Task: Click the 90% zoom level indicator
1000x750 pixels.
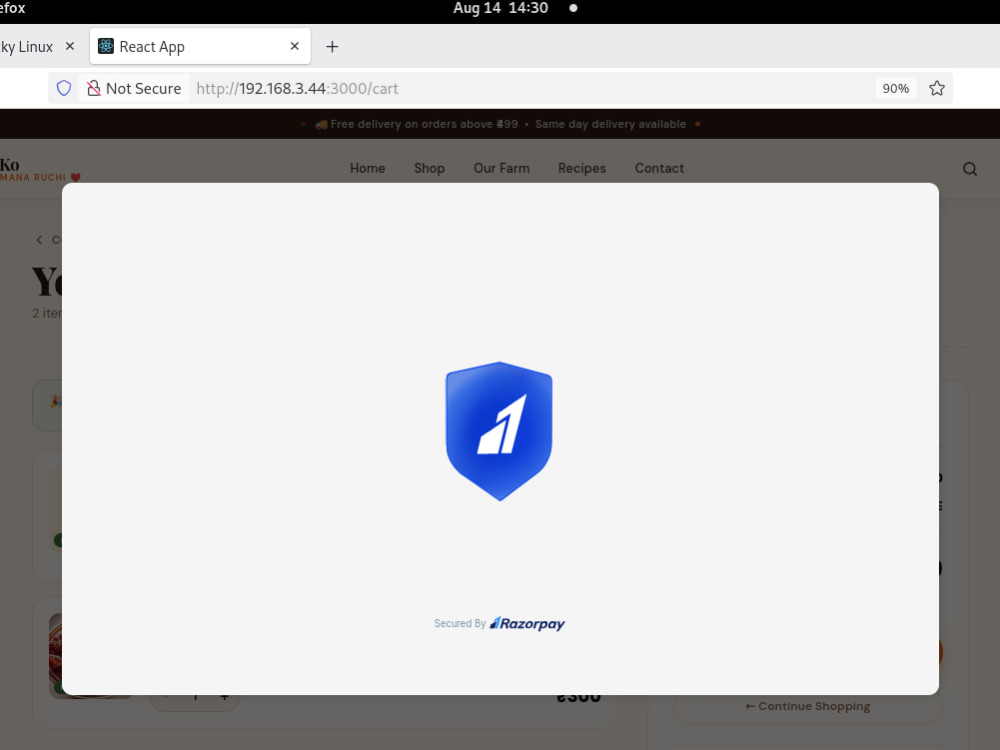Action: click(895, 89)
